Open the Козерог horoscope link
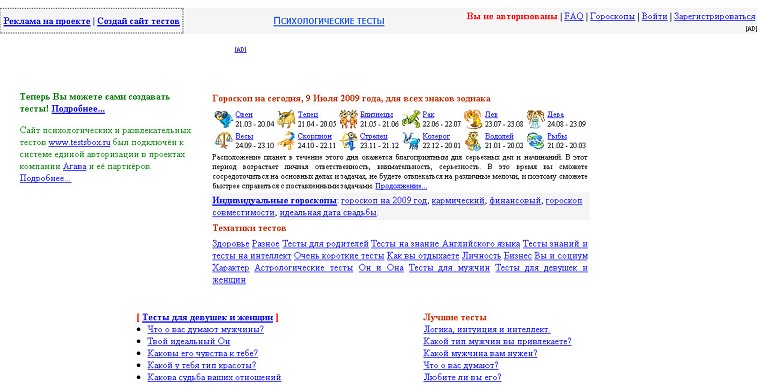The image size is (757, 385). [x=436, y=136]
